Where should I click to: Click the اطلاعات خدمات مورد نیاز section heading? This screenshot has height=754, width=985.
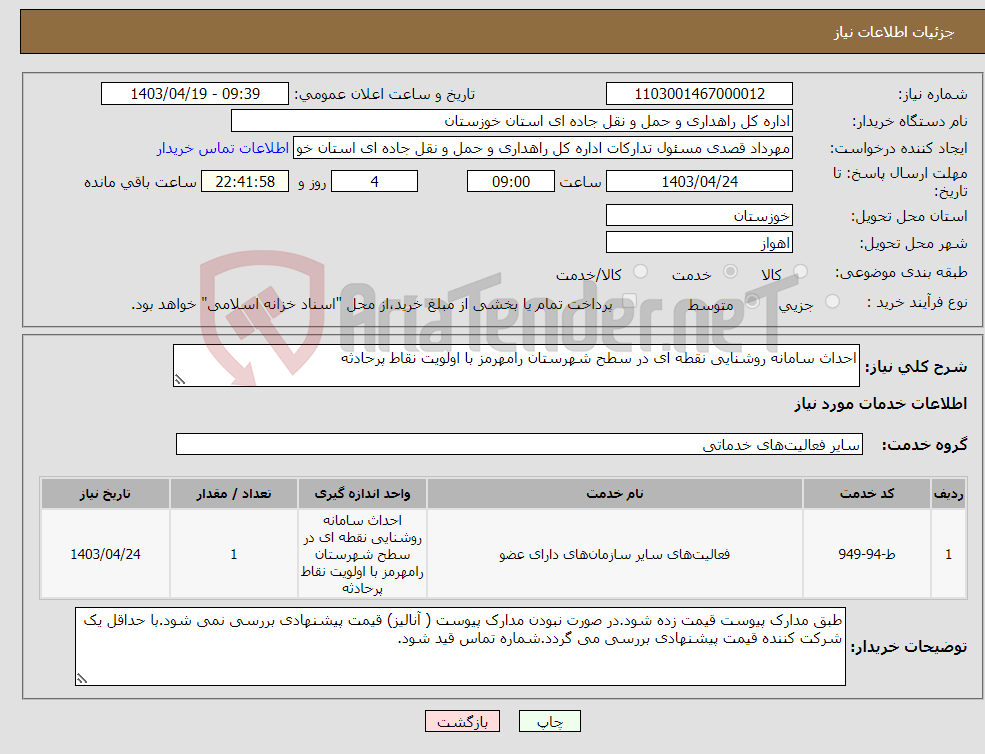(881, 403)
